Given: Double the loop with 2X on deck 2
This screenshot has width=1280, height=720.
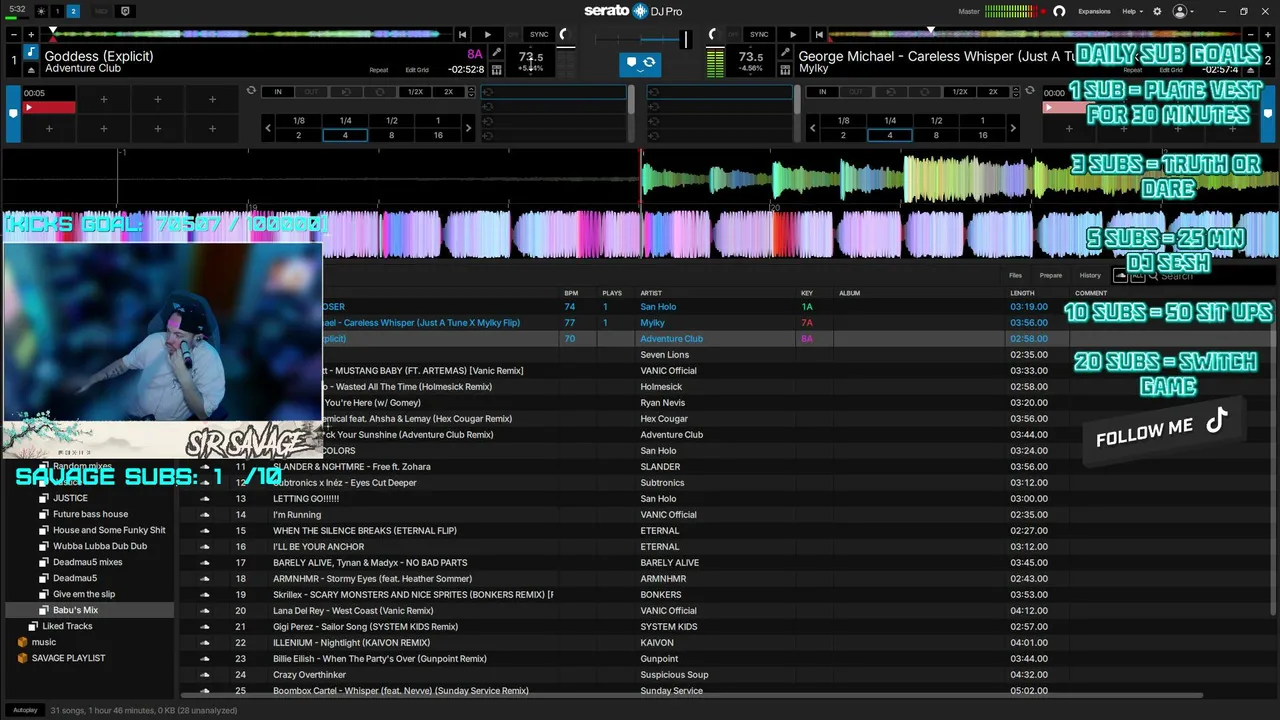Looking at the screenshot, I should click(993, 92).
